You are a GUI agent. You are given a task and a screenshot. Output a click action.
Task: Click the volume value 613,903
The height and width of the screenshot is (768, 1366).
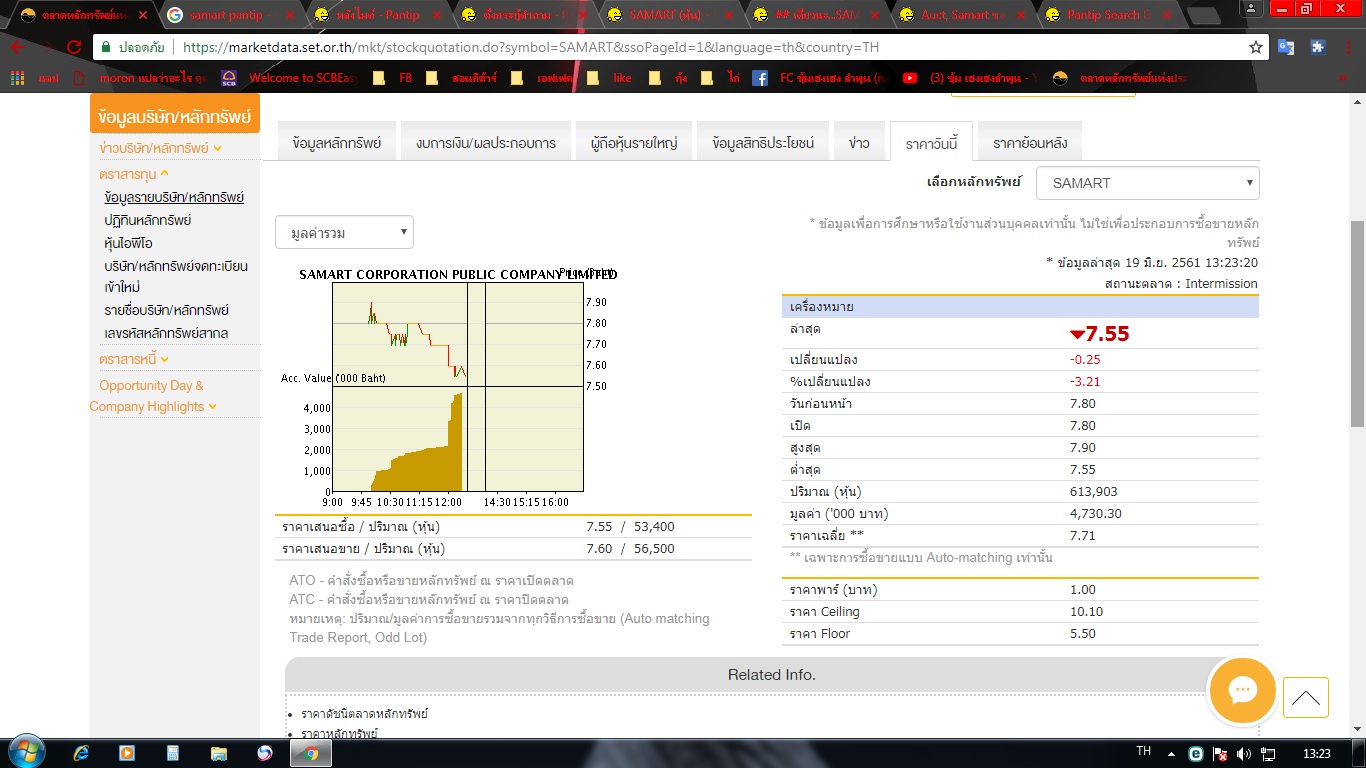coord(1094,491)
